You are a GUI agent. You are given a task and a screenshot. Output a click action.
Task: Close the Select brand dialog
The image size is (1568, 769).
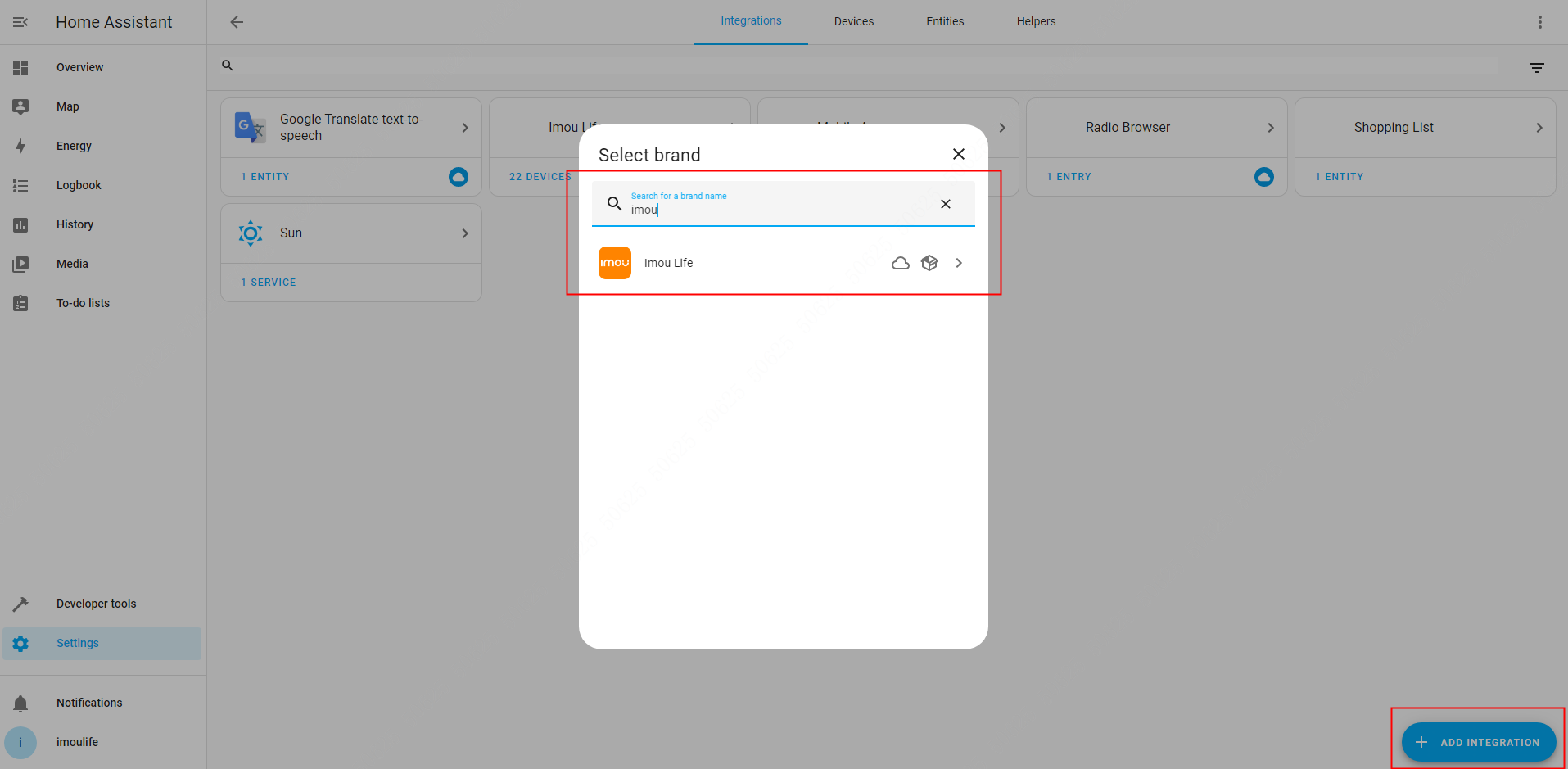[958, 154]
